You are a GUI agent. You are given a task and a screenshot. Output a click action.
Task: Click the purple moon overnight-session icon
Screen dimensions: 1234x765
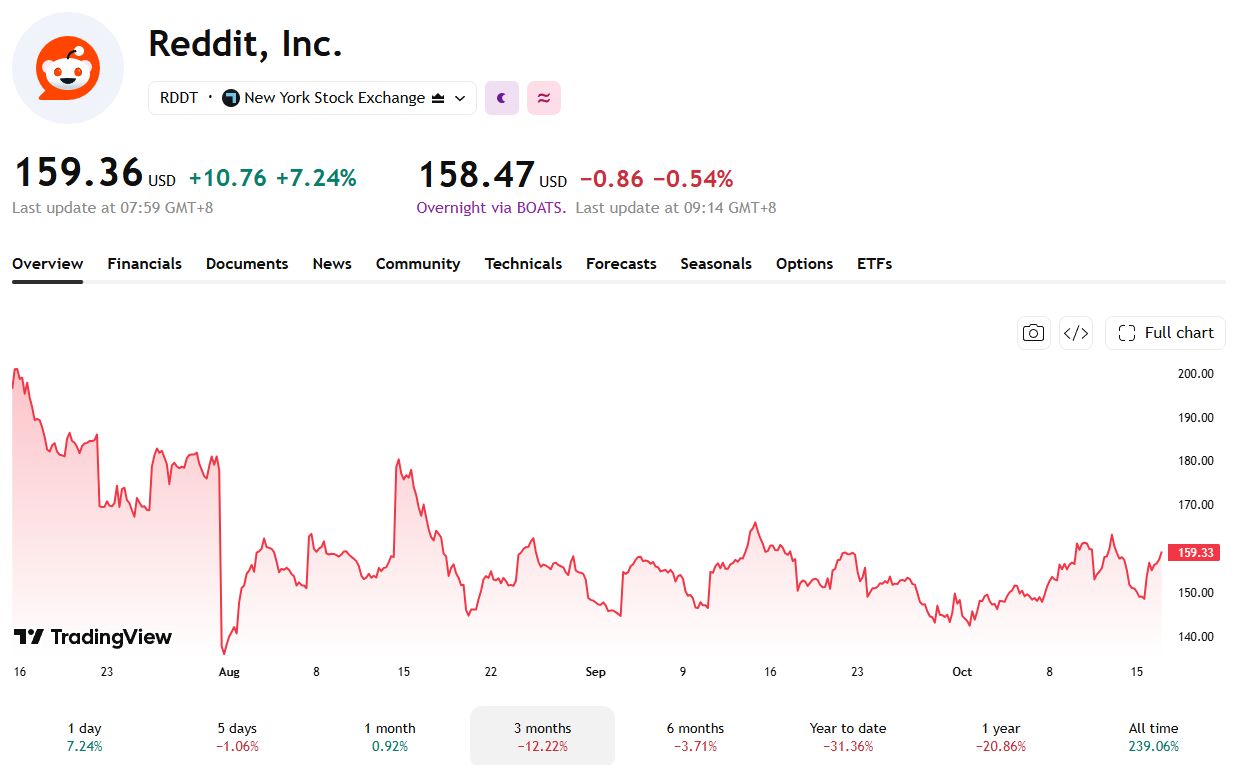[x=502, y=98]
